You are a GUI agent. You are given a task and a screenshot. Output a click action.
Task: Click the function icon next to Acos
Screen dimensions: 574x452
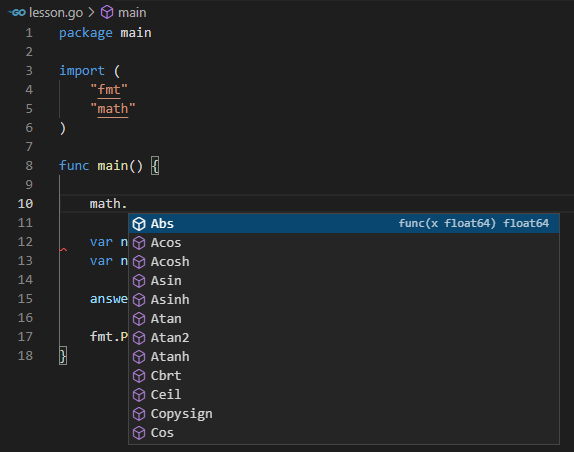point(139,243)
